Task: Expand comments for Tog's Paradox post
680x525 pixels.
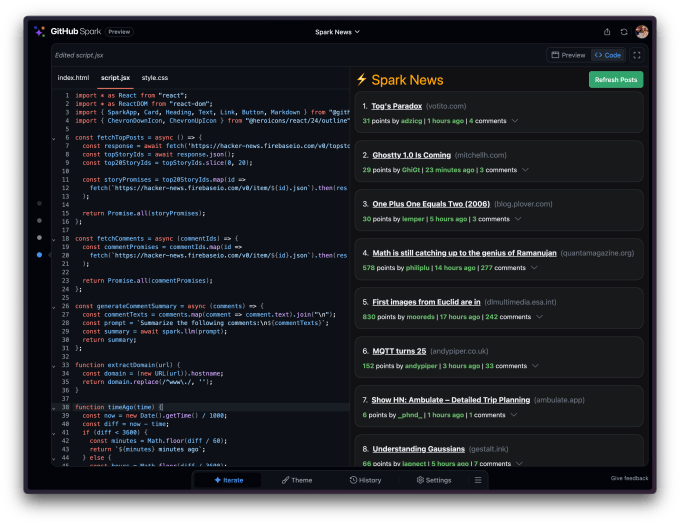Action: tap(515, 121)
